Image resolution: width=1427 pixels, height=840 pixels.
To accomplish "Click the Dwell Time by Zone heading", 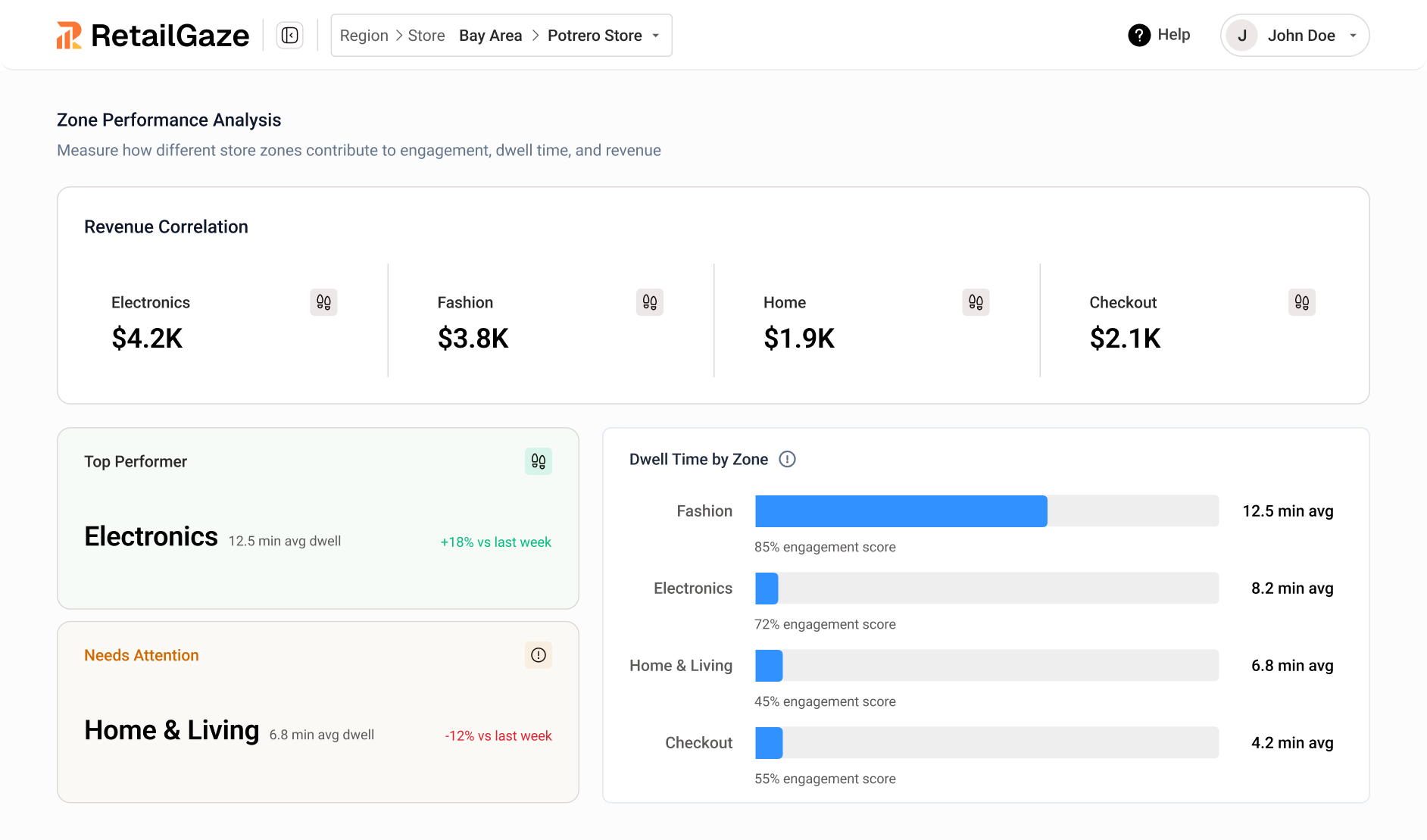I will [698, 459].
